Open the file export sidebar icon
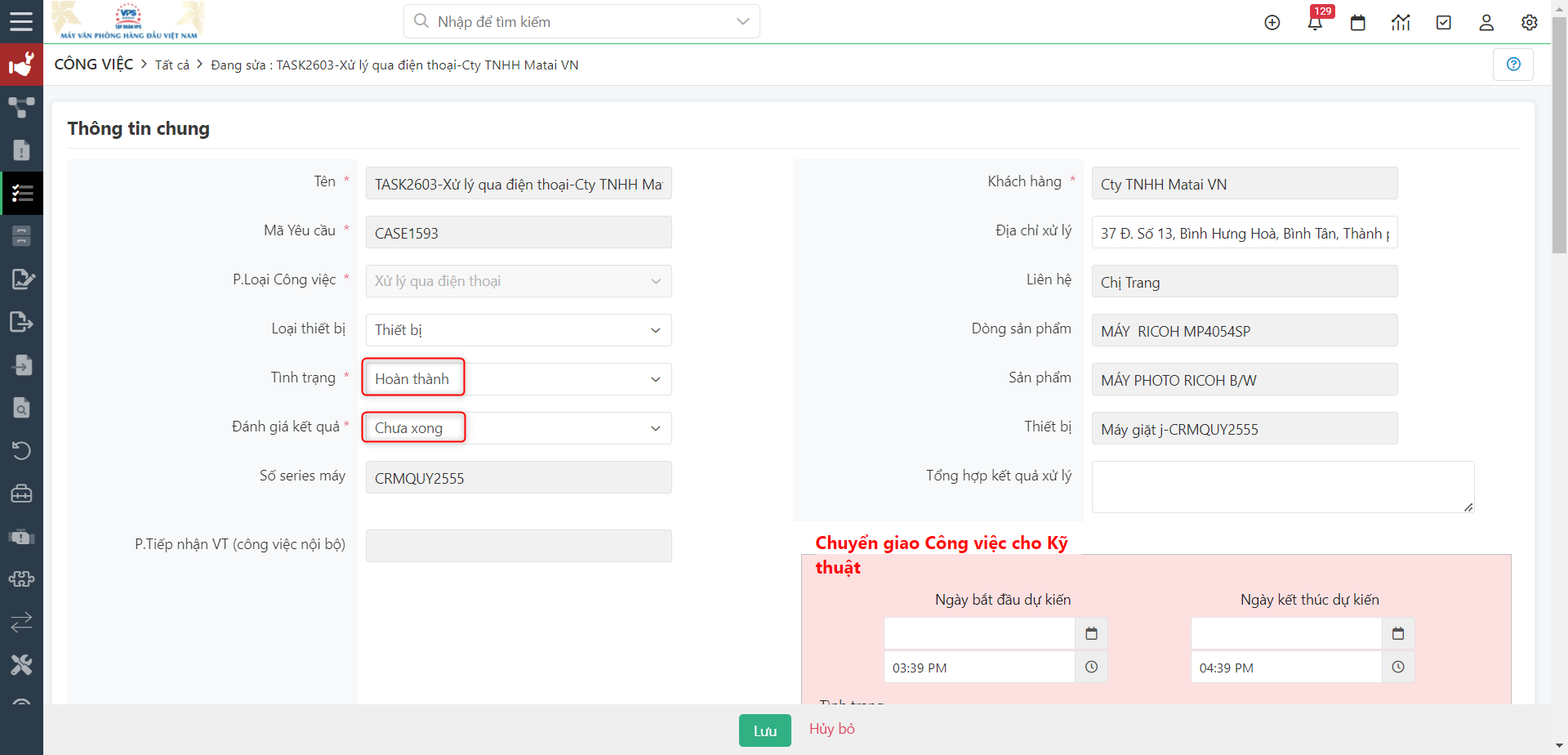 click(21, 322)
